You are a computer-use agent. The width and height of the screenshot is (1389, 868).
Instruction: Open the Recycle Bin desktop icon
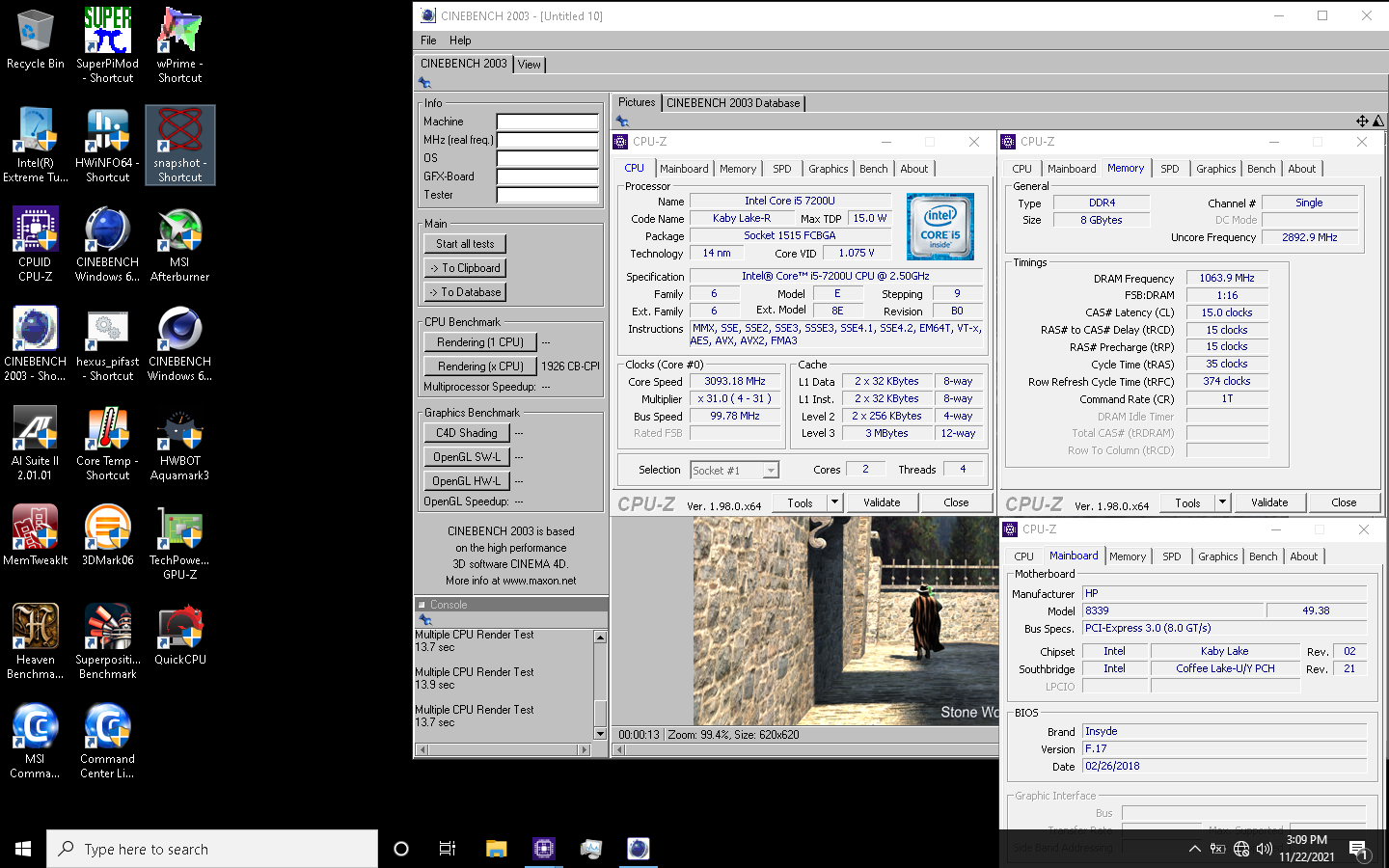point(35,41)
